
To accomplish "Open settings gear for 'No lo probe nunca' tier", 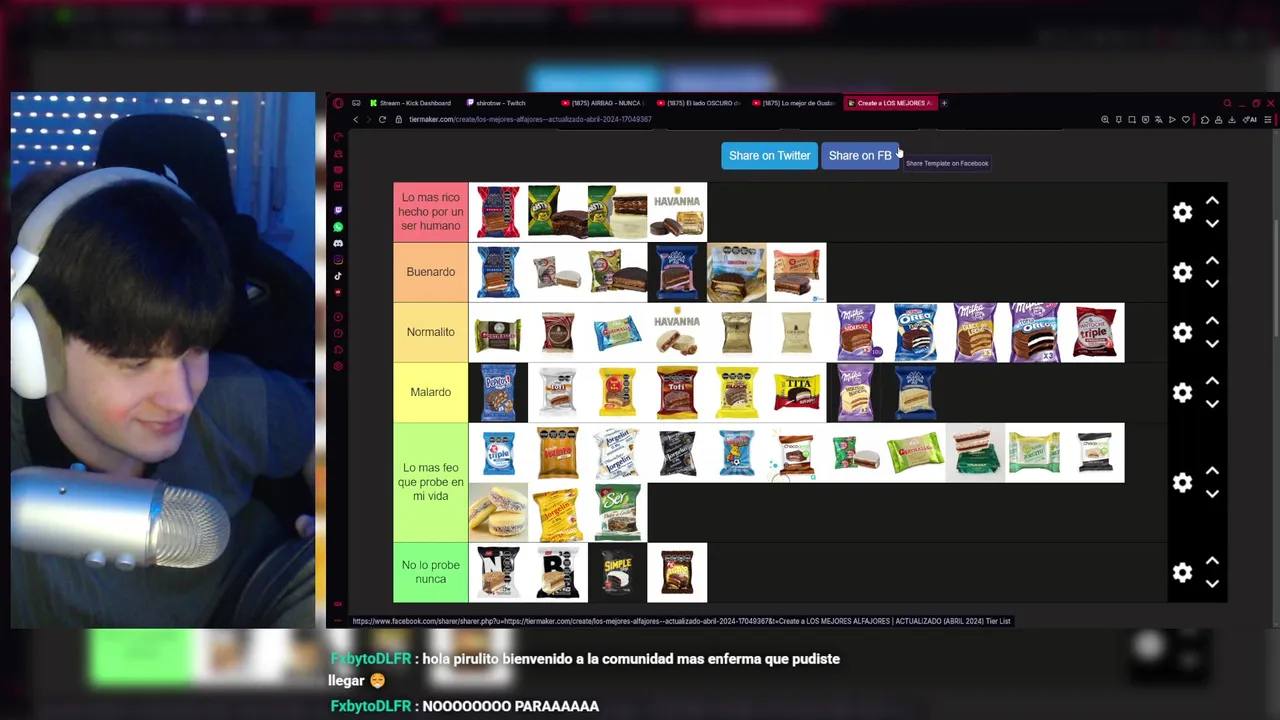I will [1182, 572].
